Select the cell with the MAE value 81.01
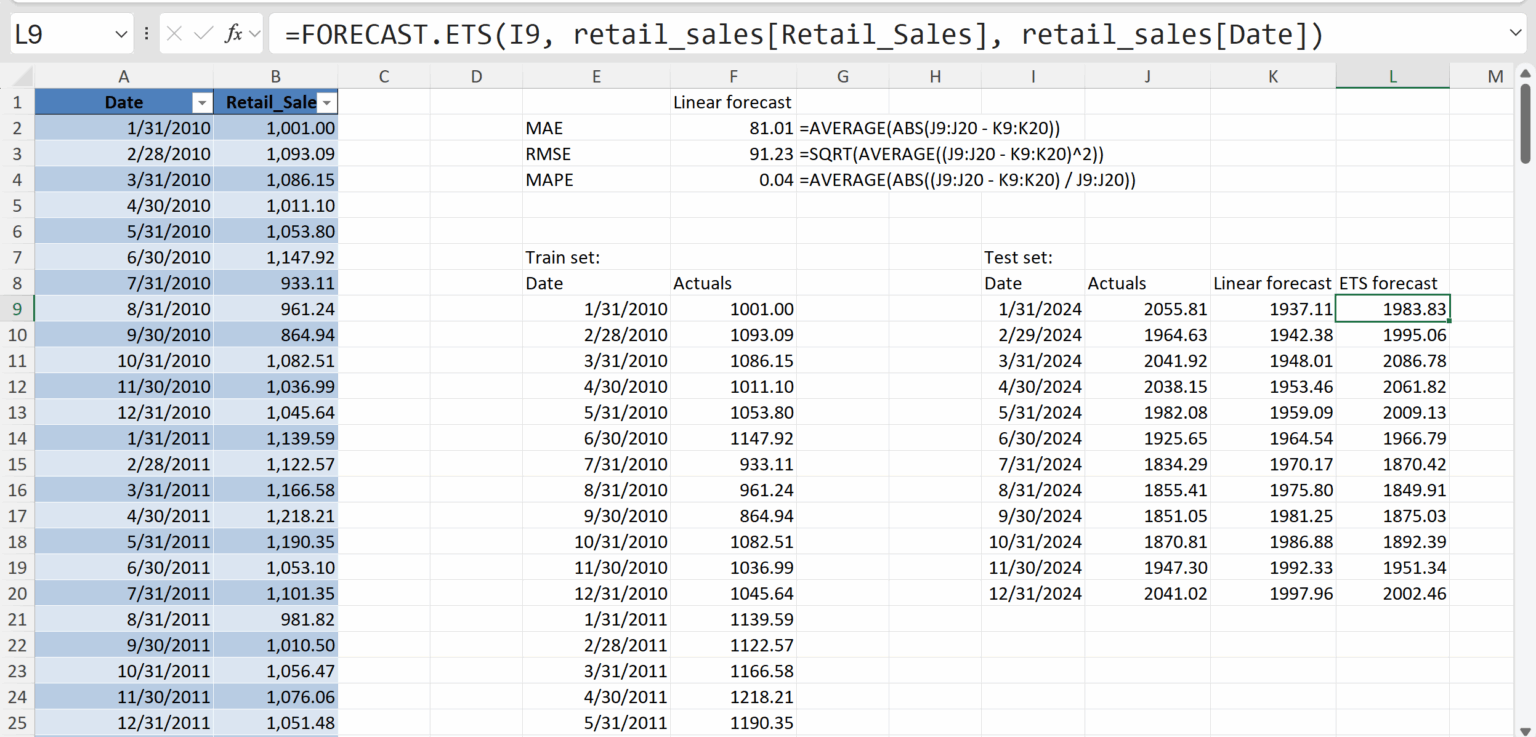This screenshot has height=737, width=1536. coord(733,129)
